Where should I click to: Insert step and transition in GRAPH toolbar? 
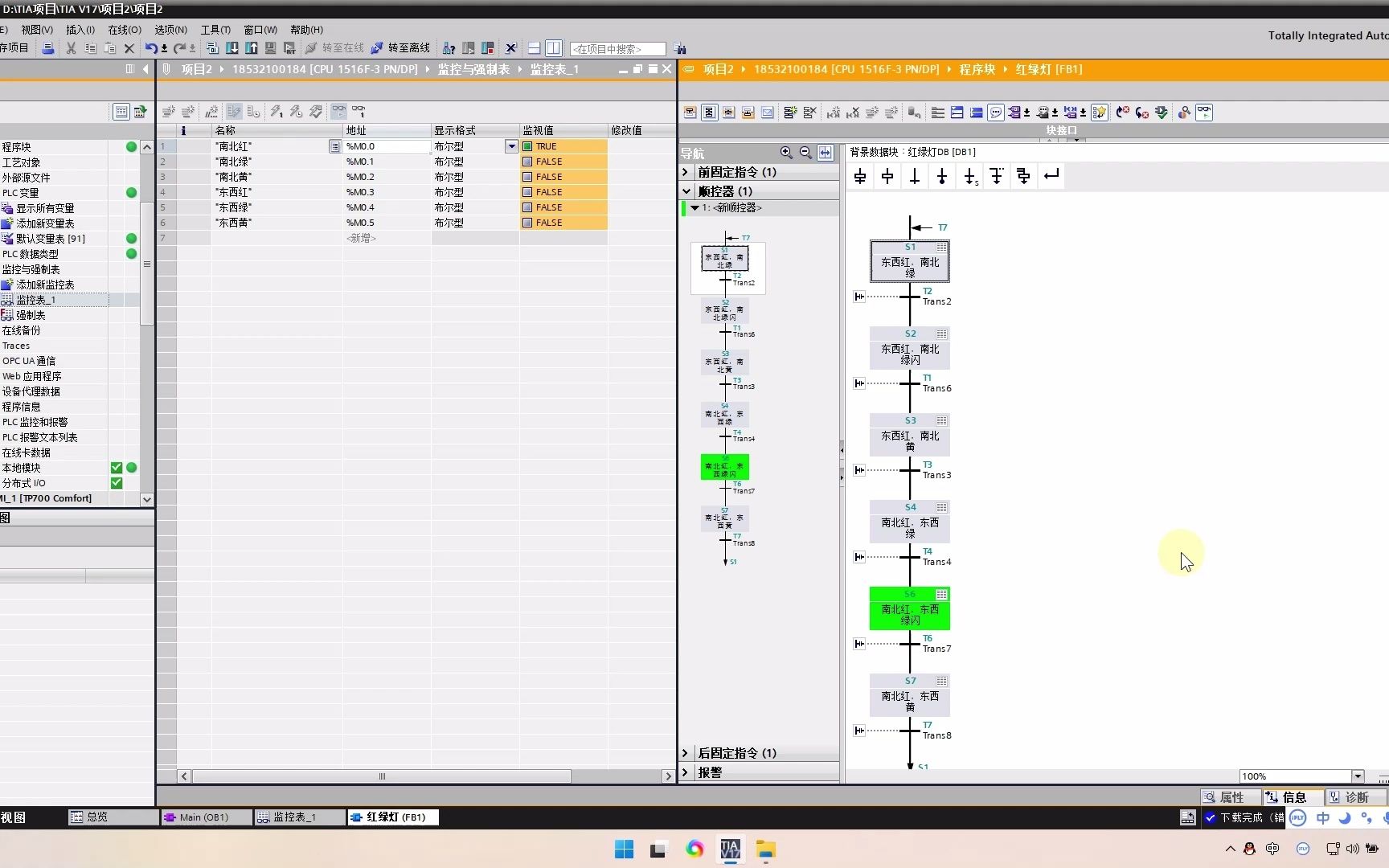coord(860,176)
